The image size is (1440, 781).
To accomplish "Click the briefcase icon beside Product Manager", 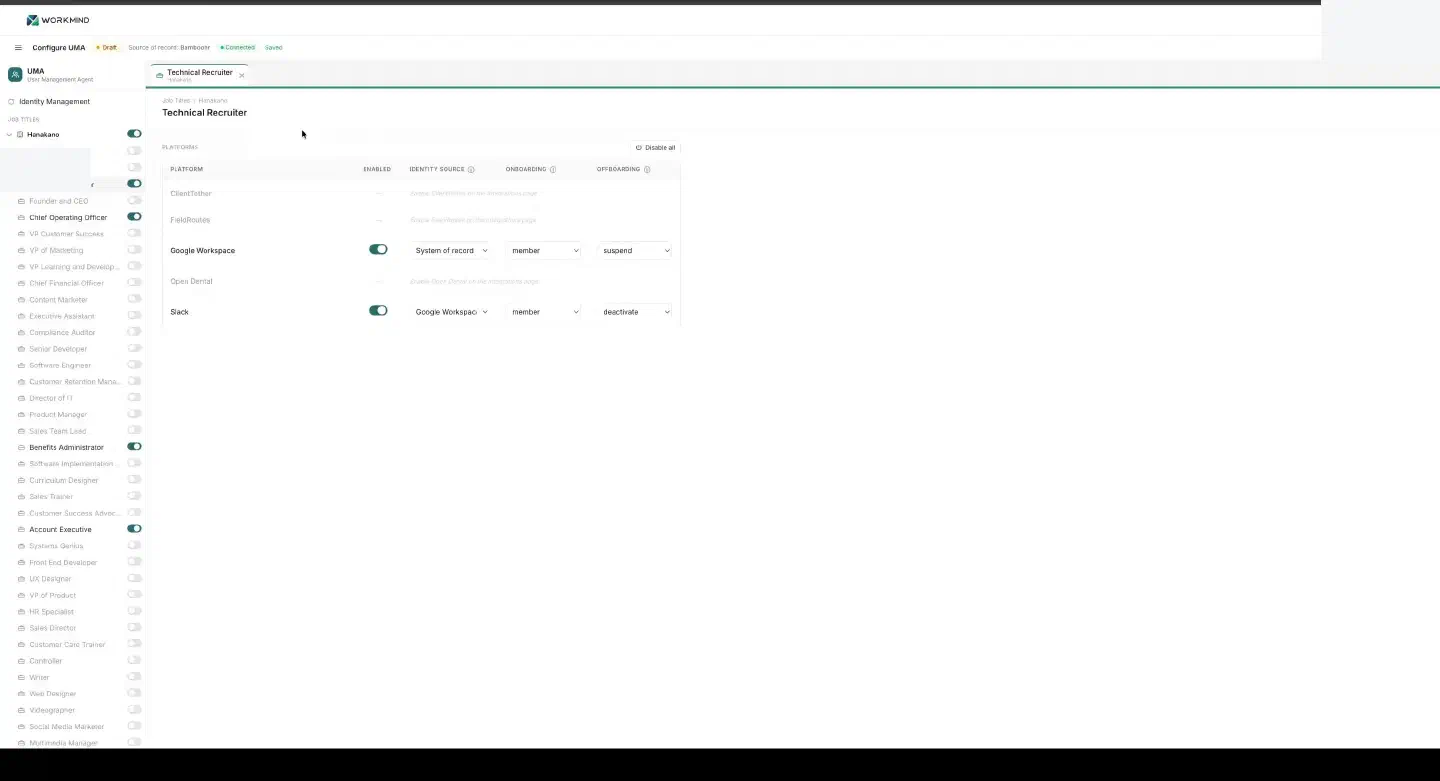I will coord(22,415).
